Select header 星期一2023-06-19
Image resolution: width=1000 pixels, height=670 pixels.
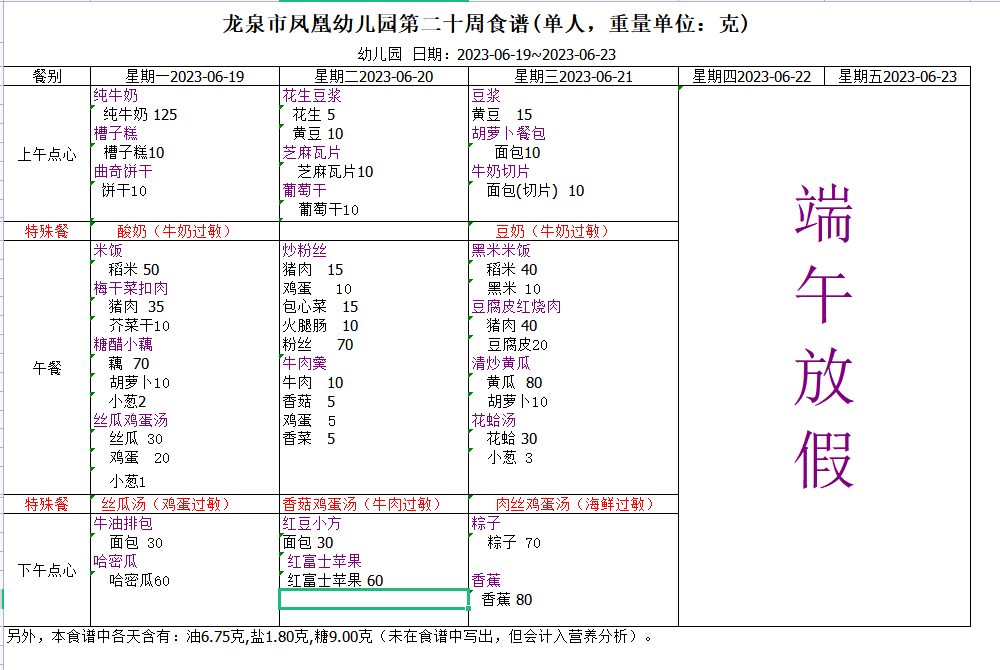(185, 76)
